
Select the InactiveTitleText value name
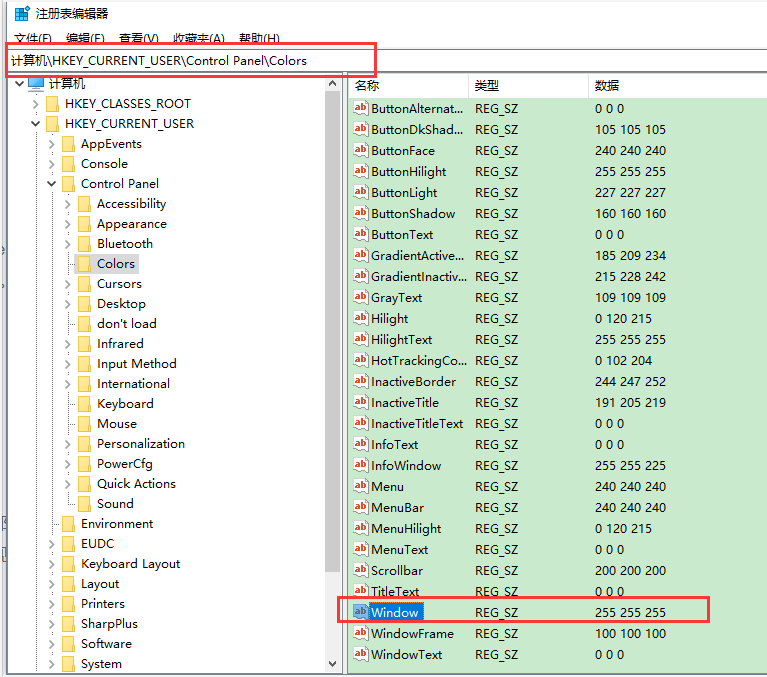coord(417,424)
